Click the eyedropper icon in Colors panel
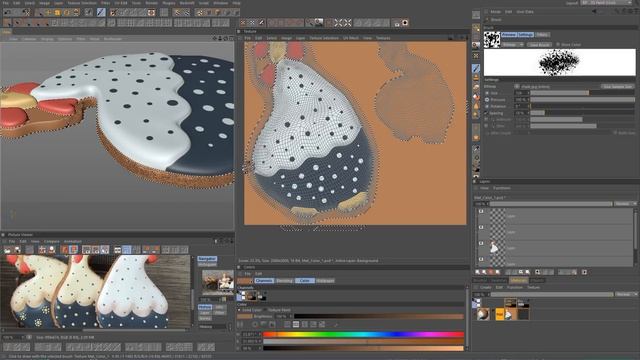Viewport: 640px width, 360px height. 336,324
